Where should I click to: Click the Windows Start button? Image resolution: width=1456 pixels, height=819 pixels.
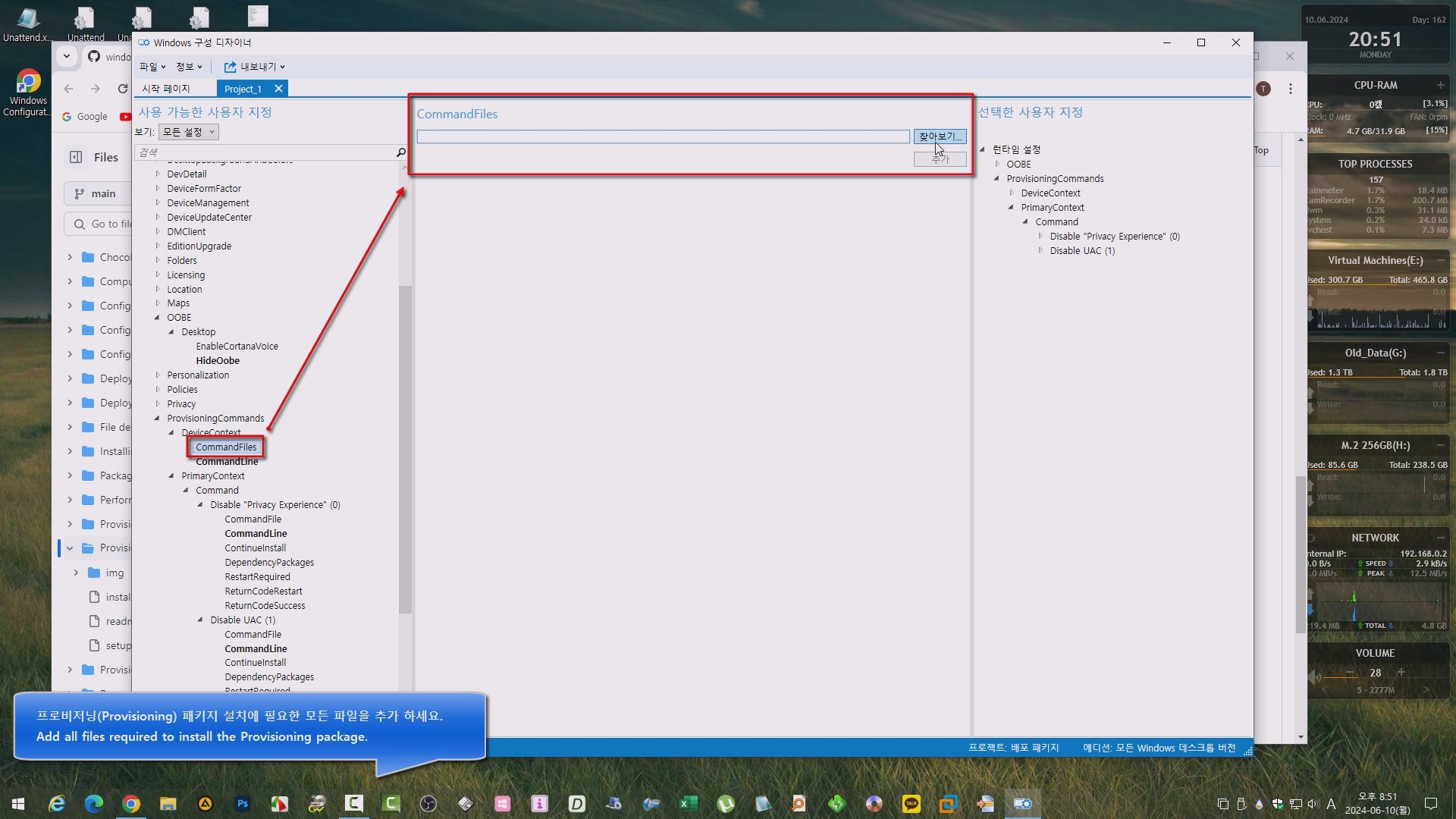pos(18,804)
